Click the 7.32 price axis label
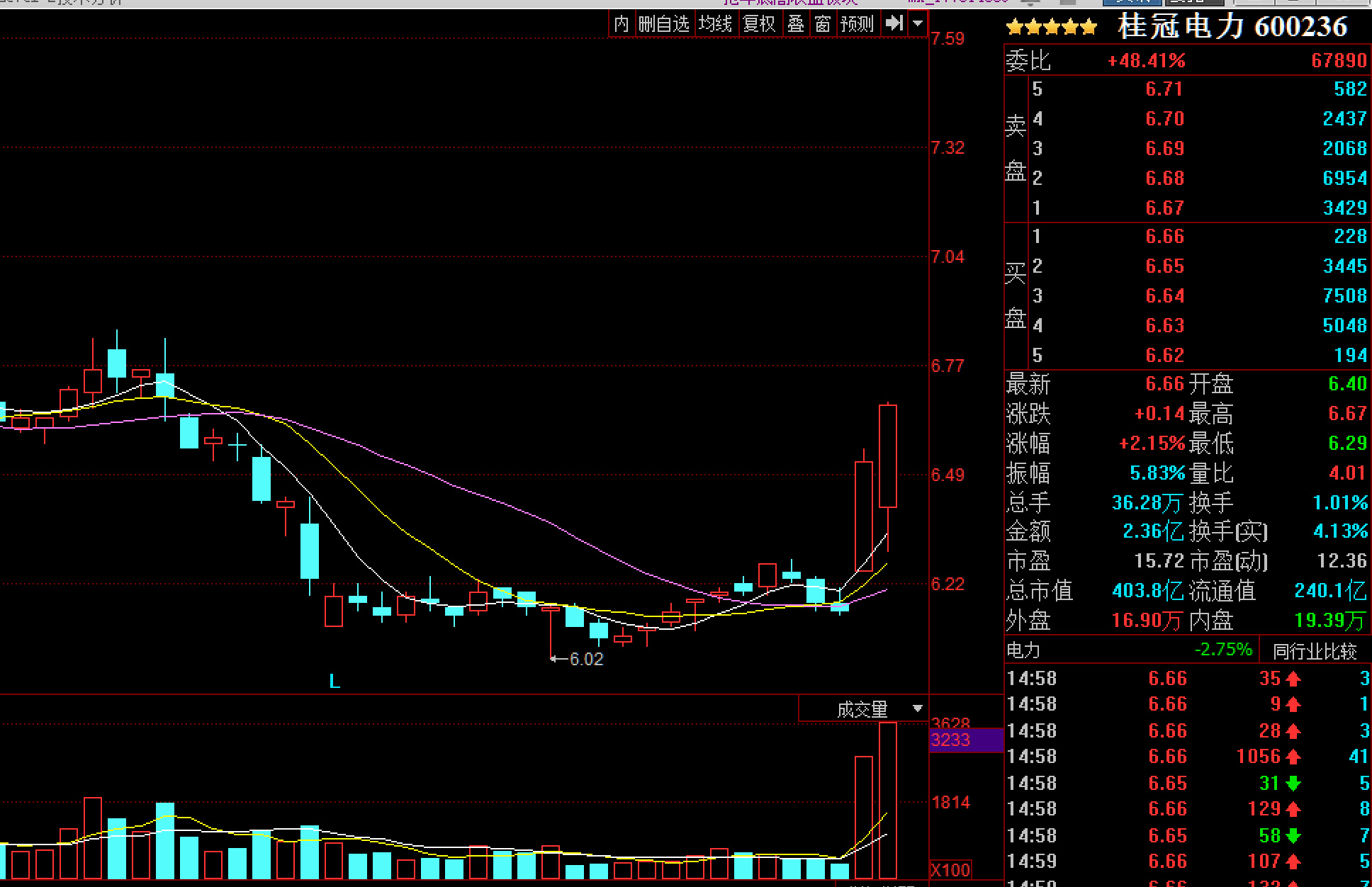Image resolution: width=1372 pixels, height=887 pixels. pyautogui.click(x=948, y=148)
